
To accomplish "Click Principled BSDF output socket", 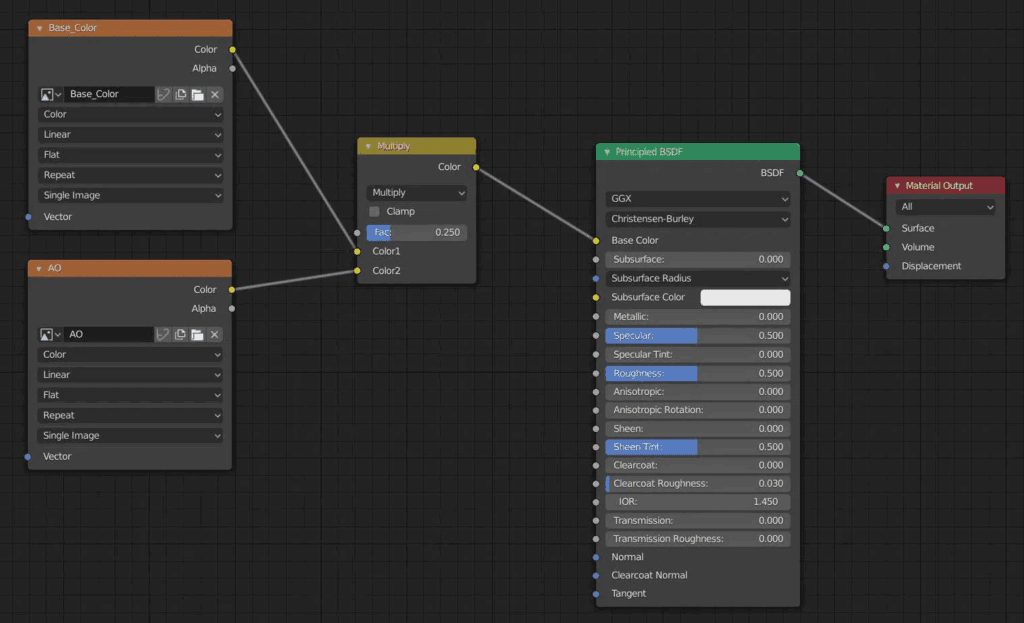I will (x=800, y=173).
